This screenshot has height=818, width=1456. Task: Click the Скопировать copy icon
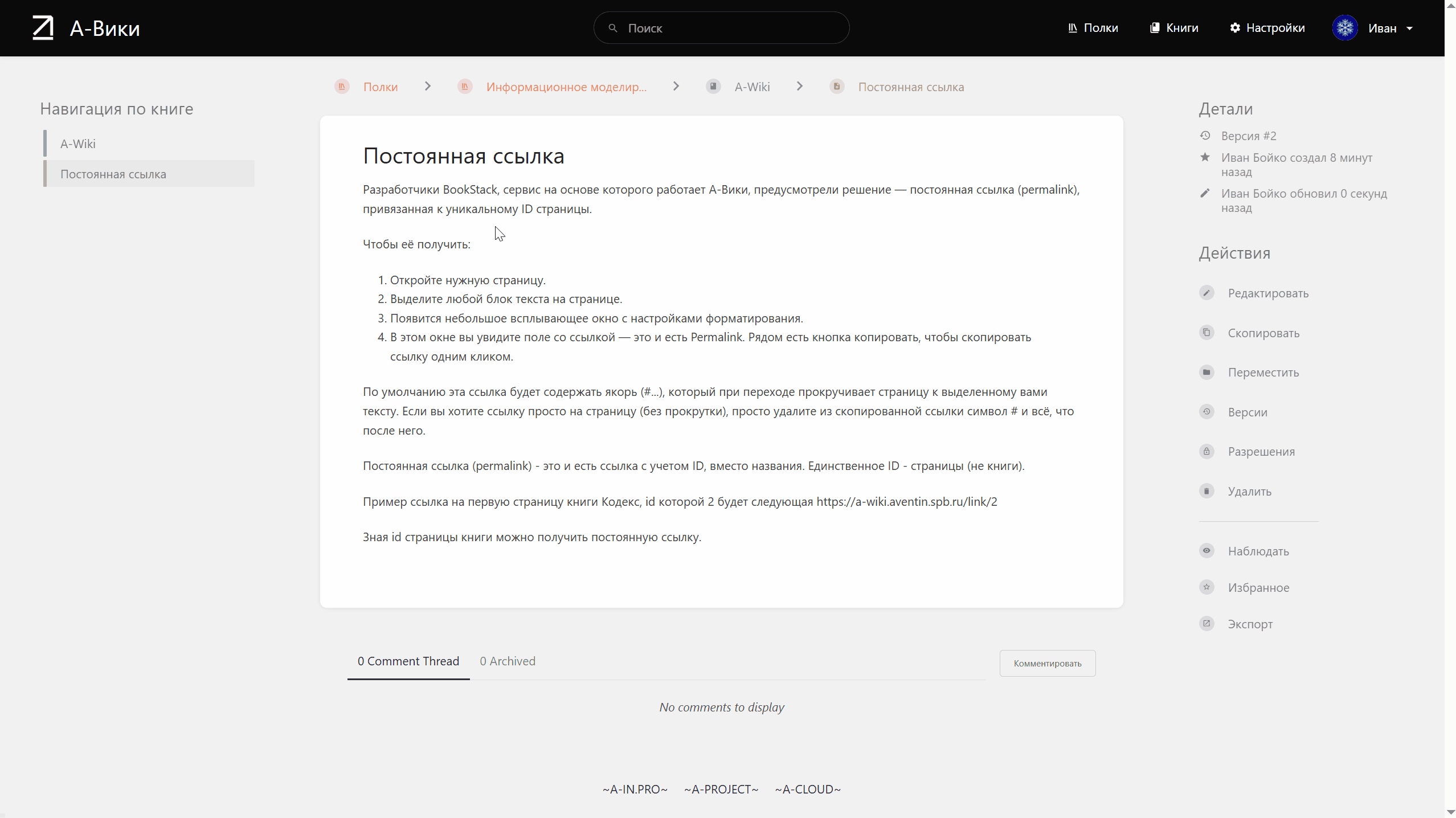pos(1206,333)
